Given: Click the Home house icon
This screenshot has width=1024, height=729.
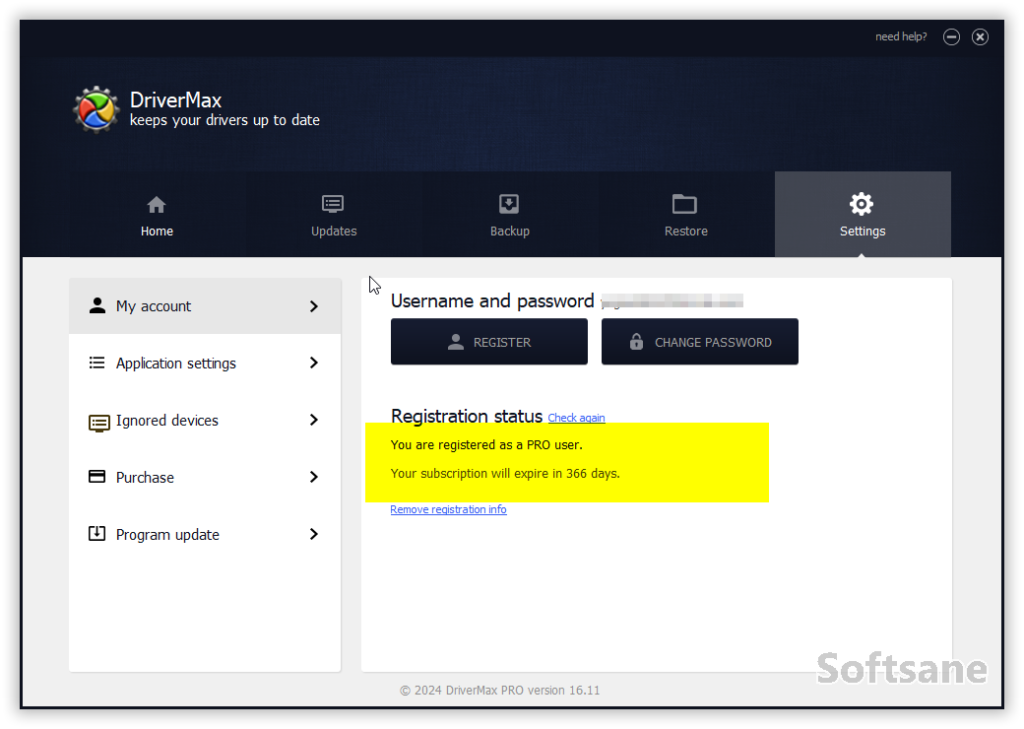Looking at the screenshot, I should [157, 205].
